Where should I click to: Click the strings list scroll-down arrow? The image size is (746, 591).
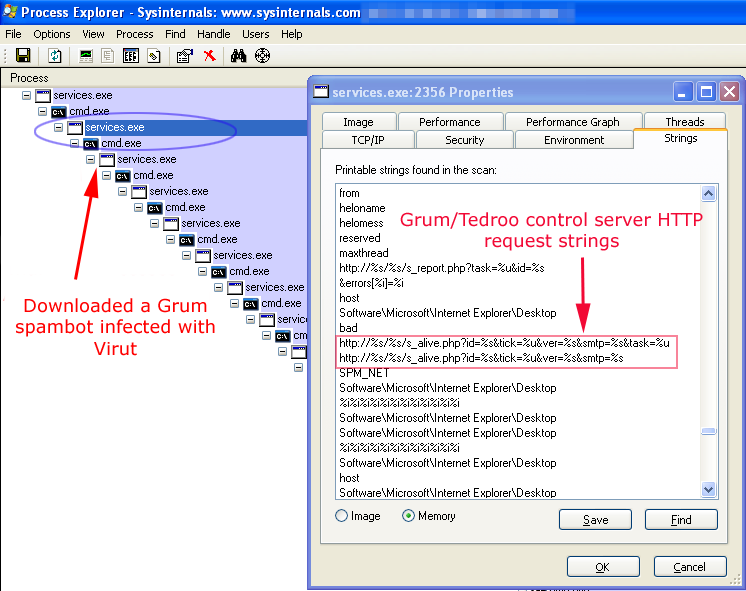[708, 489]
